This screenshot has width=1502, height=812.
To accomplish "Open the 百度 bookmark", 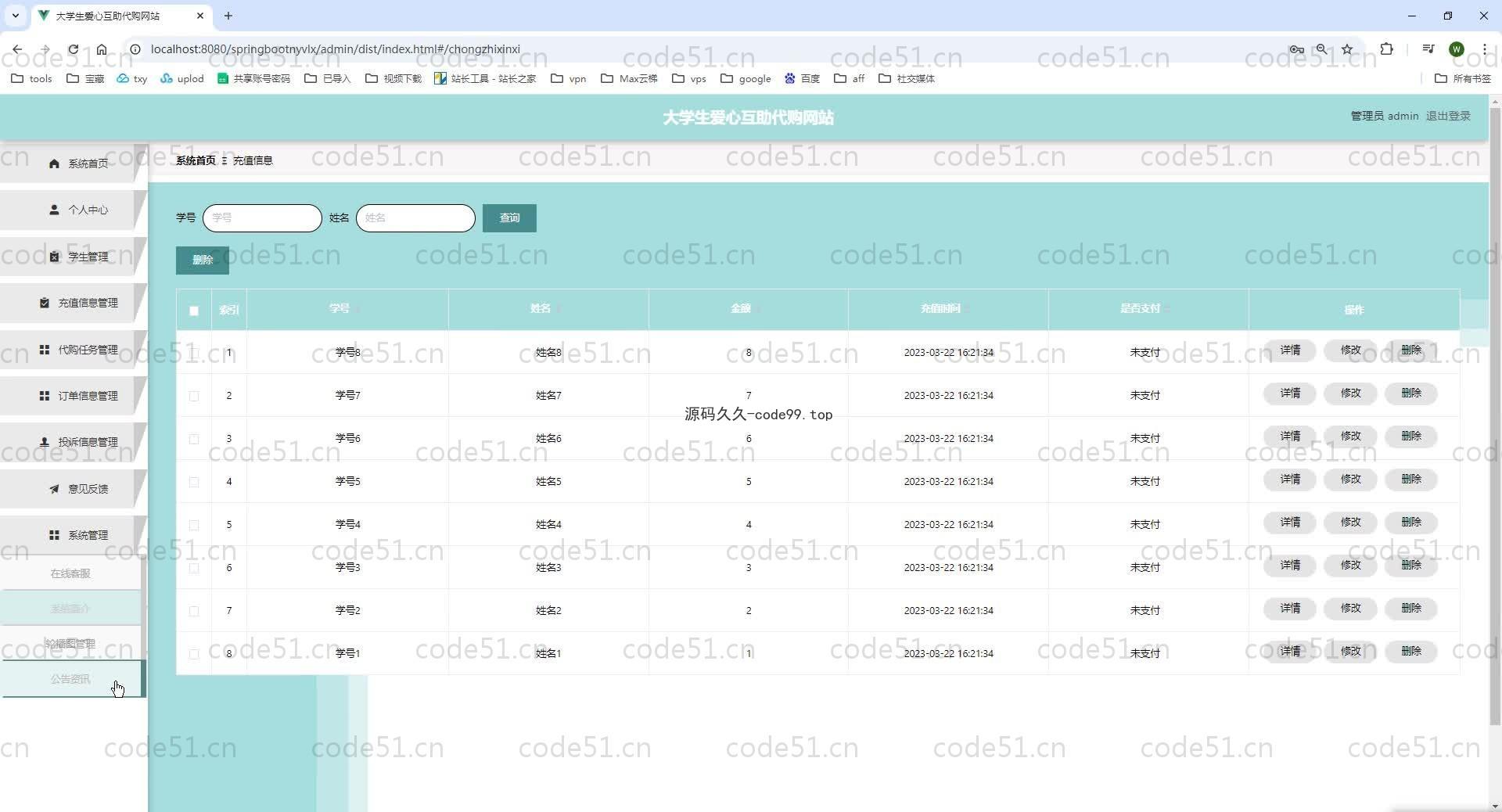I will [802, 78].
